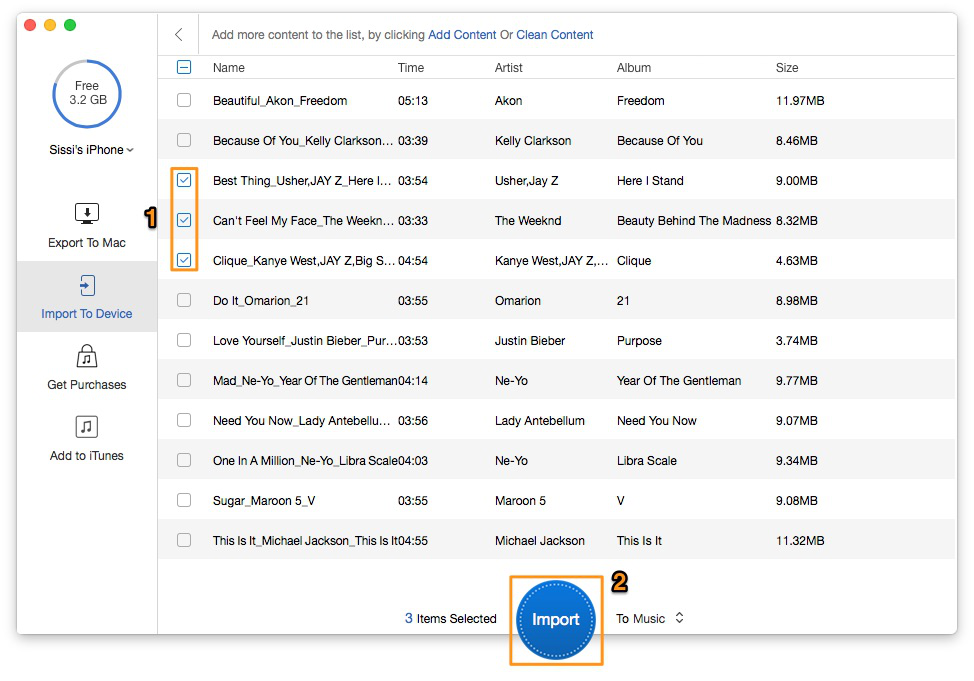Sort songs by the Artist column header
This screenshot has width=974, height=681.
click(509, 68)
